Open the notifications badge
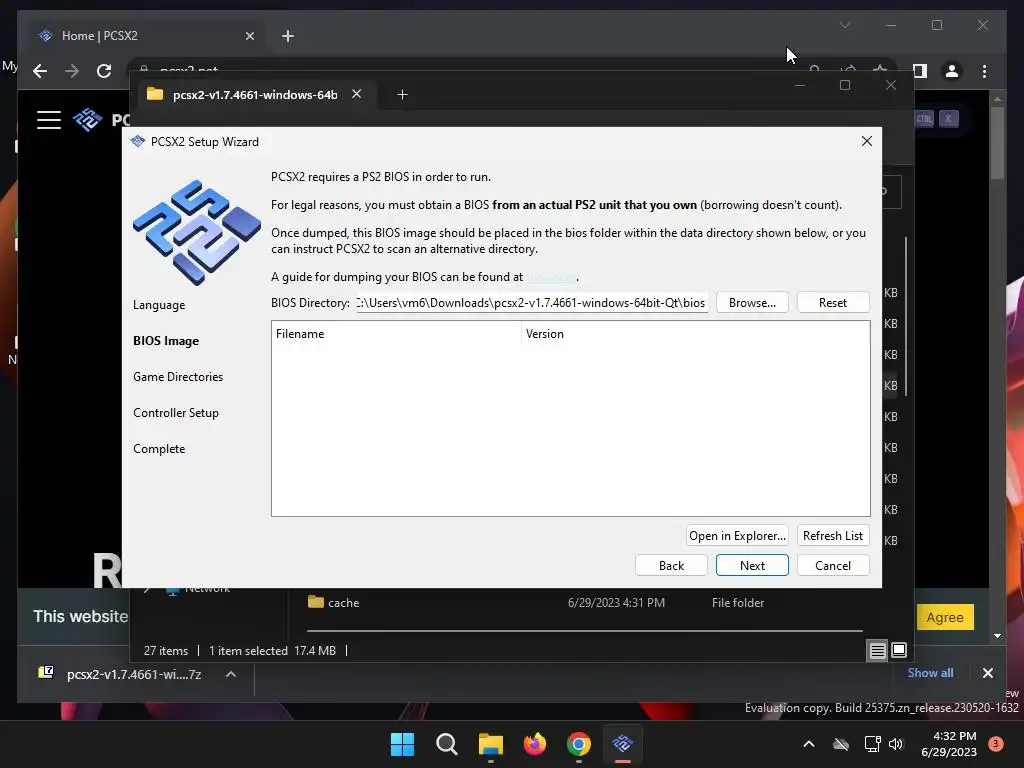 point(996,743)
